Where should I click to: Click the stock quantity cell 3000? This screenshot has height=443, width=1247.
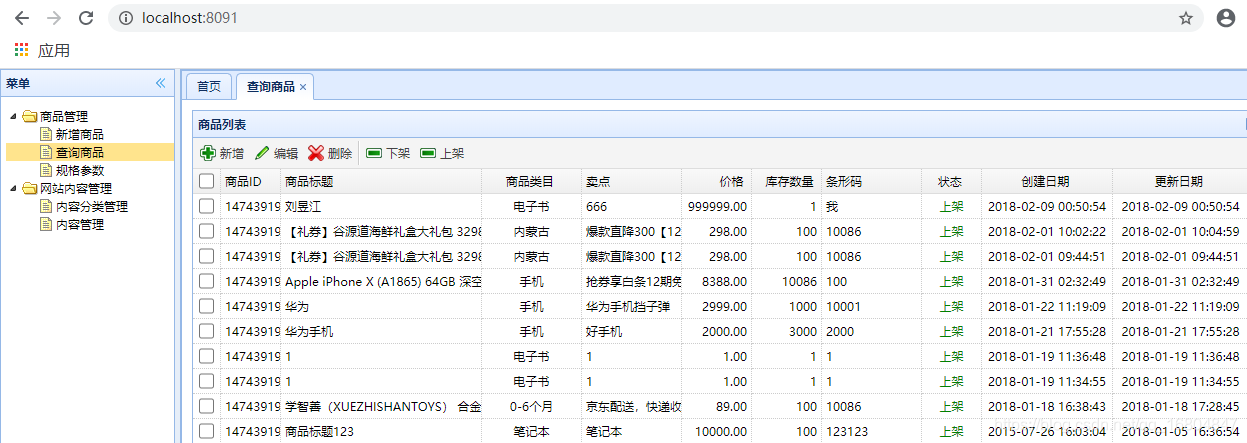pyautogui.click(x=786, y=331)
